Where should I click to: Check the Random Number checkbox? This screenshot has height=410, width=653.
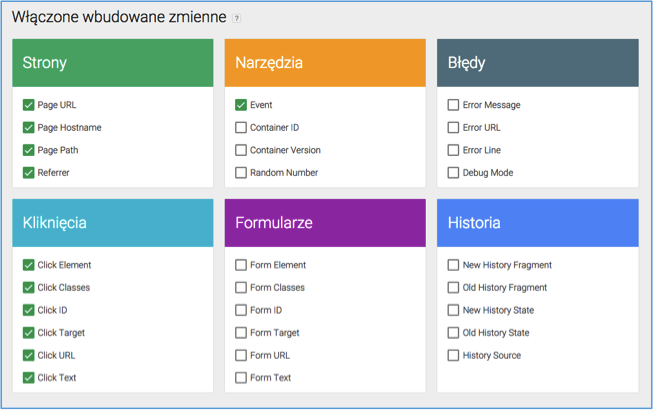pos(241,173)
